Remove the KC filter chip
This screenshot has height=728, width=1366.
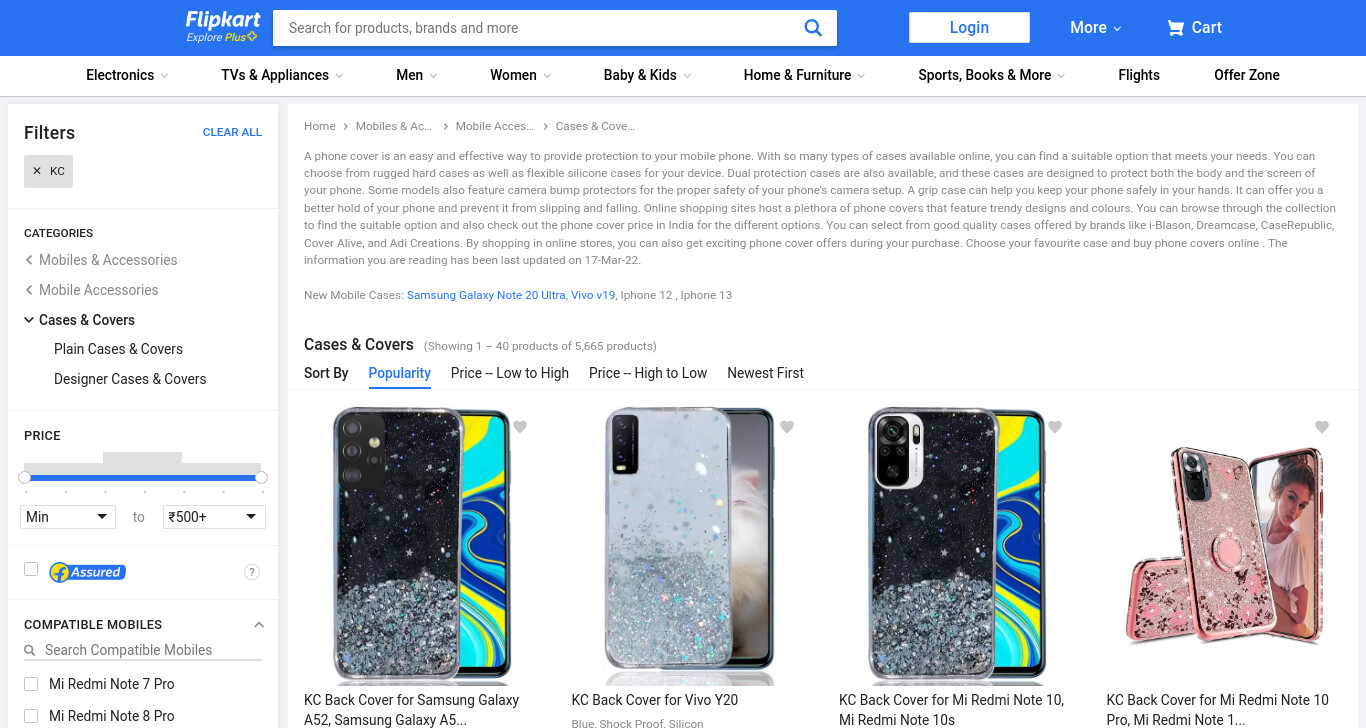49,171
